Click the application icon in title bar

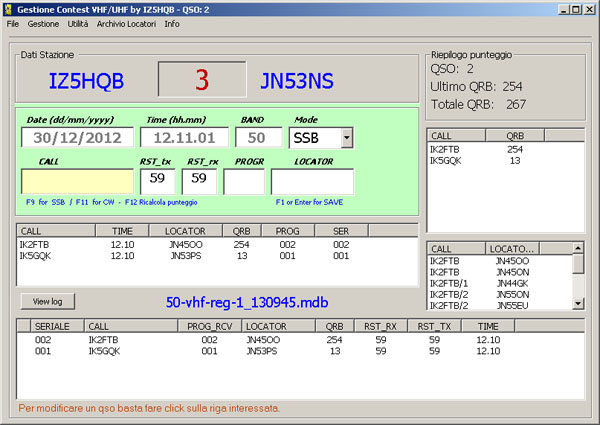coord(10,7)
